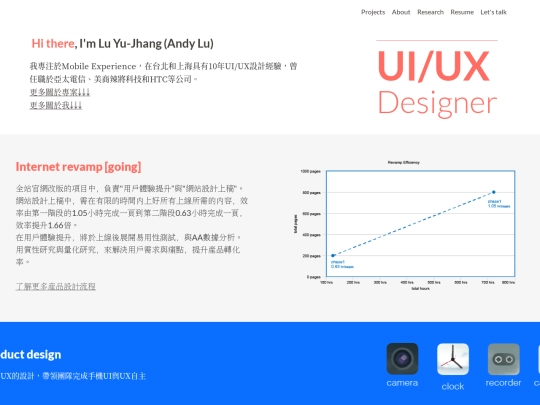Click the 更多關於專案 link
The image size is (540, 405).
[60, 92]
